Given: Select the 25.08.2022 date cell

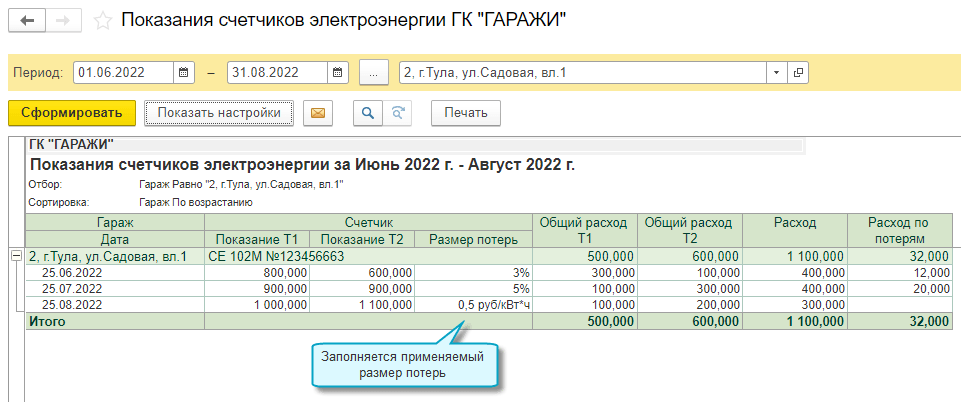Looking at the screenshot, I should [x=115, y=304].
